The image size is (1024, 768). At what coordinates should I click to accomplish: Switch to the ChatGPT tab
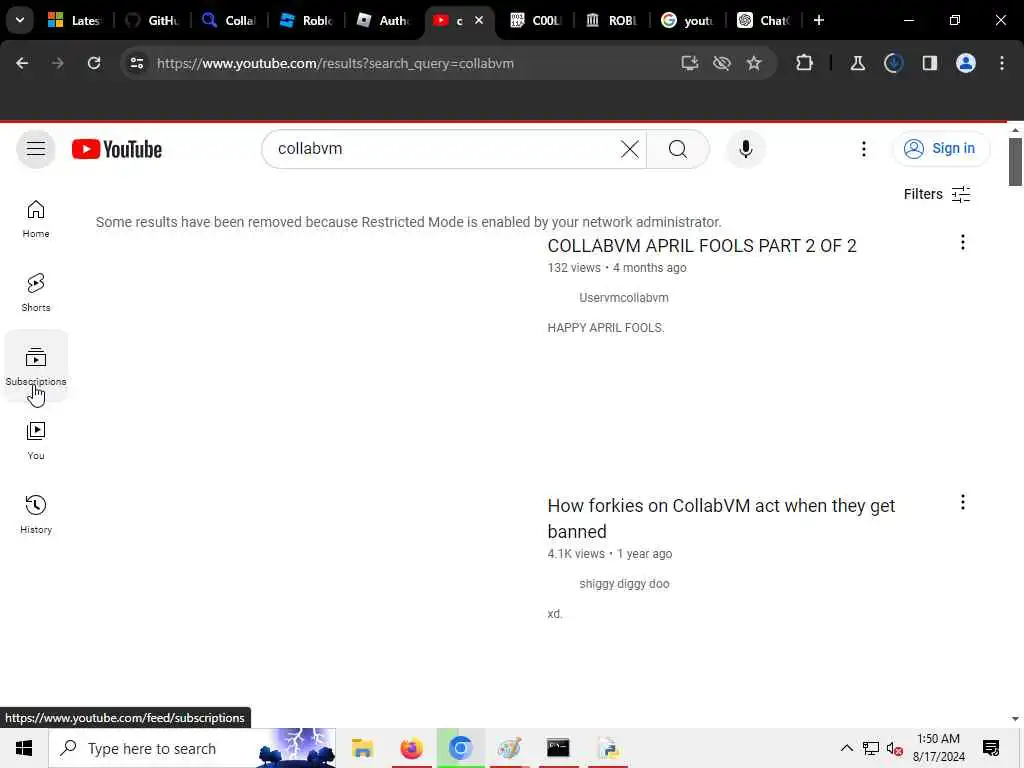pos(764,20)
